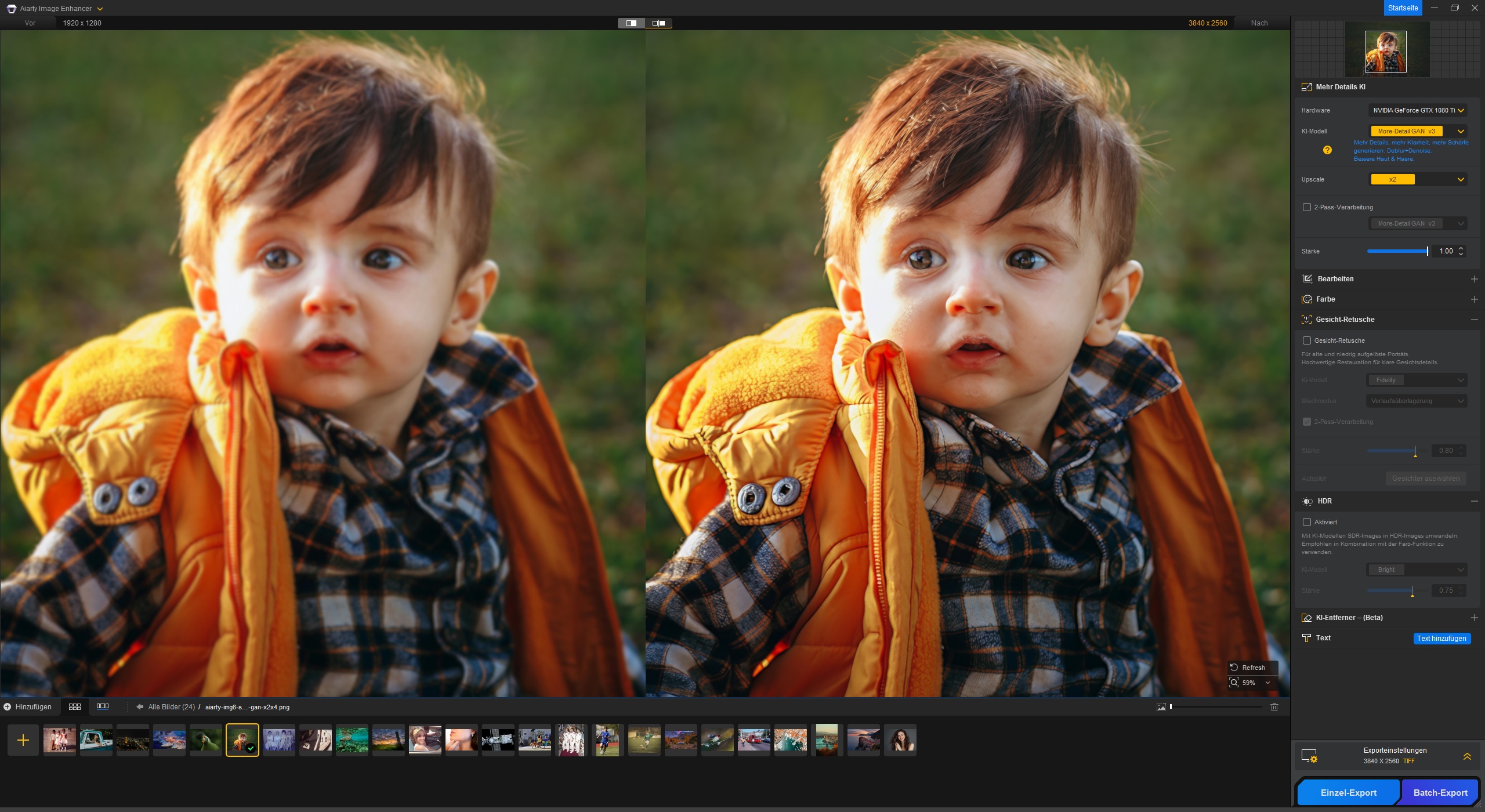This screenshot has height=812, width=1485.
Task: Expand the Farbe section
Action: [1475, 299]
